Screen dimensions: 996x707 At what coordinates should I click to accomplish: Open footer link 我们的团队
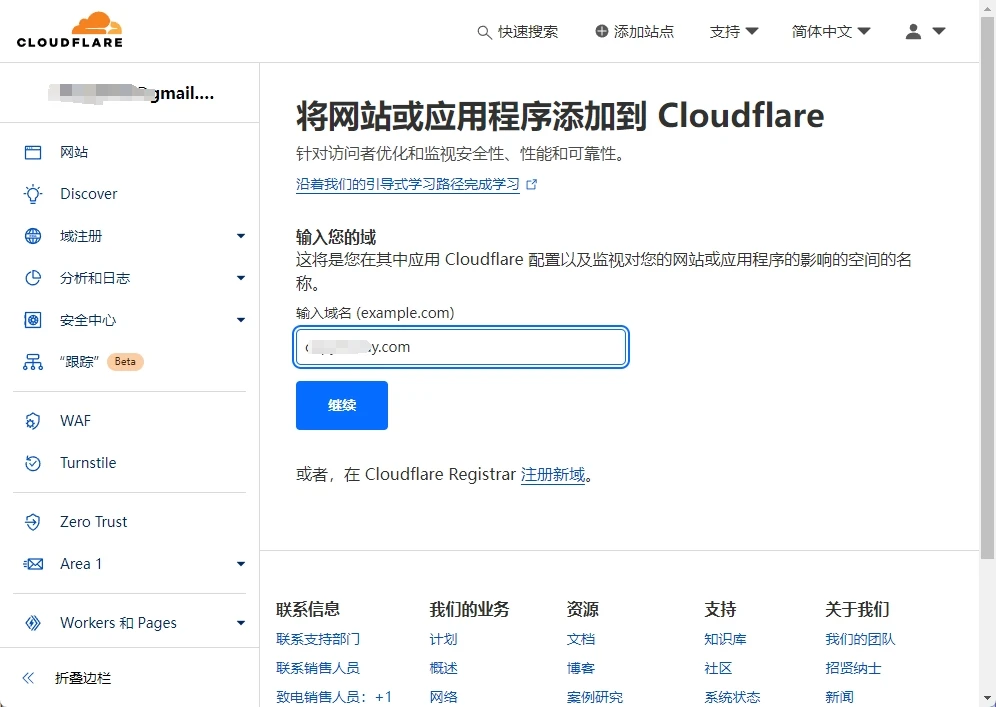click(860, 639)
